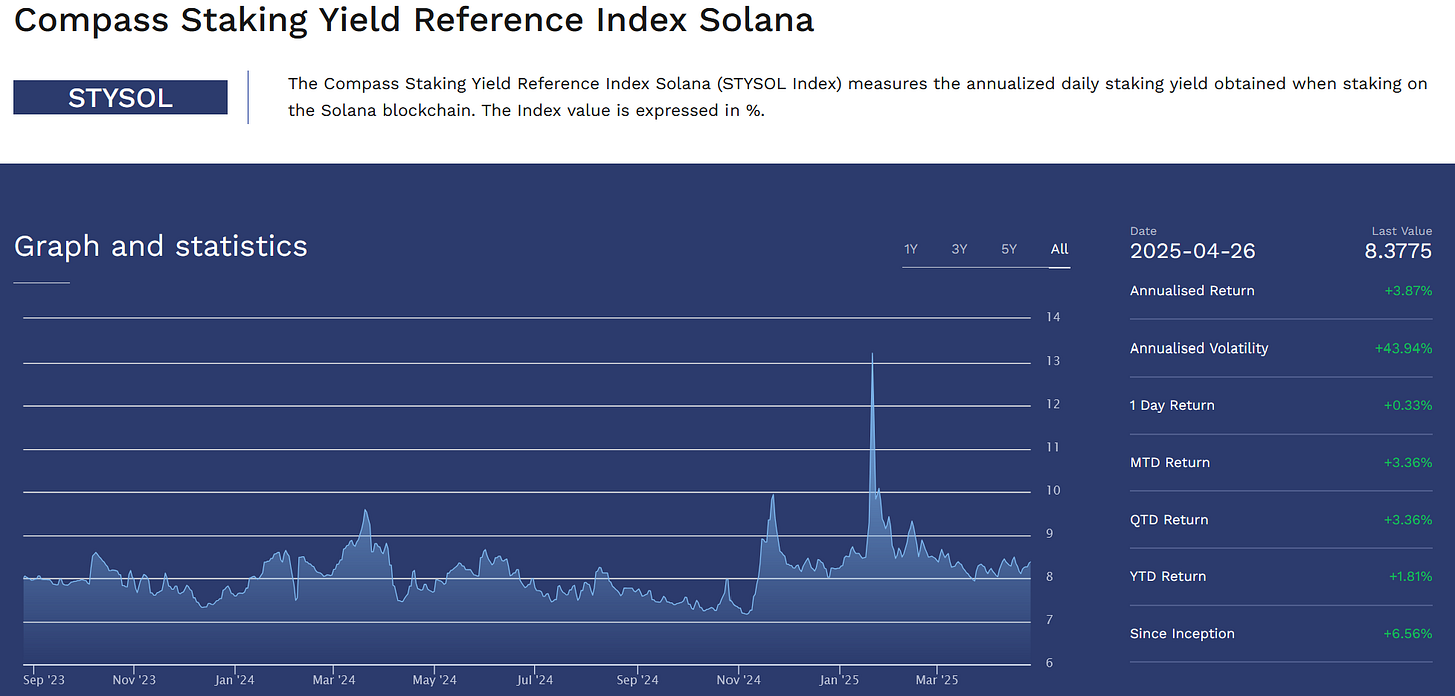Click the date value 2025-04-26
The image size is (1455, 696).
coord(1192,251)
